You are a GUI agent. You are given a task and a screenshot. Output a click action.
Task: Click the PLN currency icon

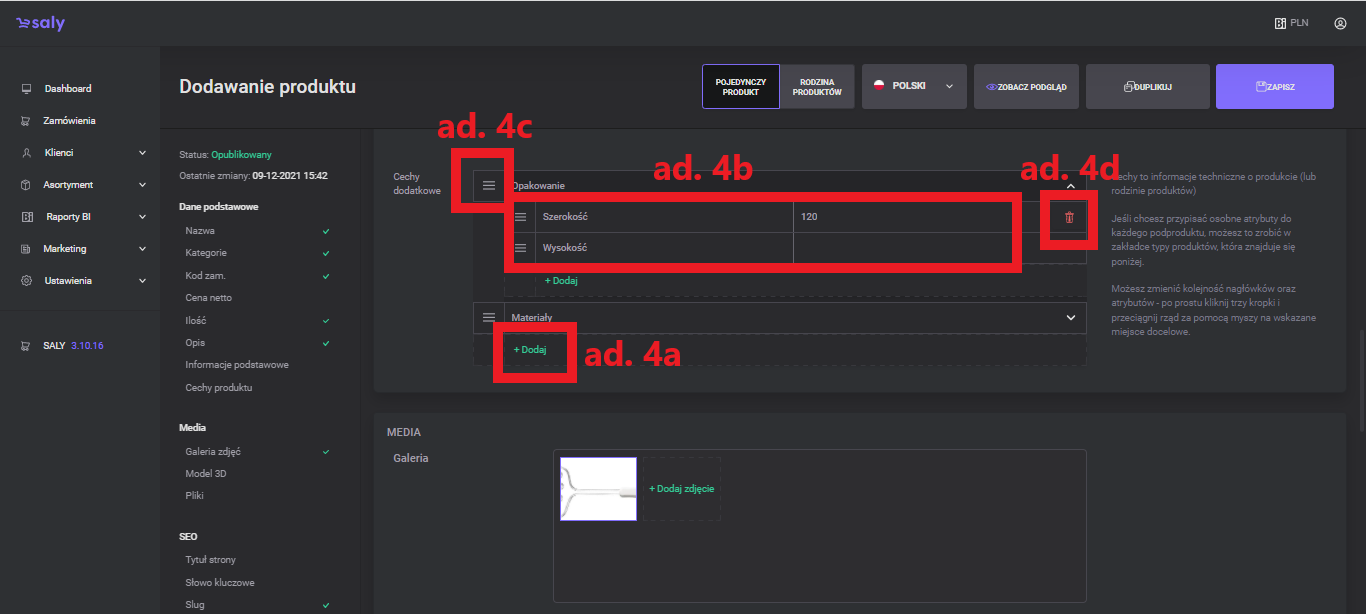(x=1280, y=23)
